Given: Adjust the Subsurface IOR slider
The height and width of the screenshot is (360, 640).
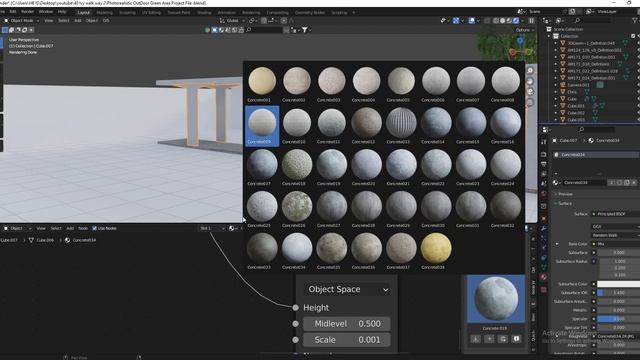Looking at the screenshot, I should [618, 293].
